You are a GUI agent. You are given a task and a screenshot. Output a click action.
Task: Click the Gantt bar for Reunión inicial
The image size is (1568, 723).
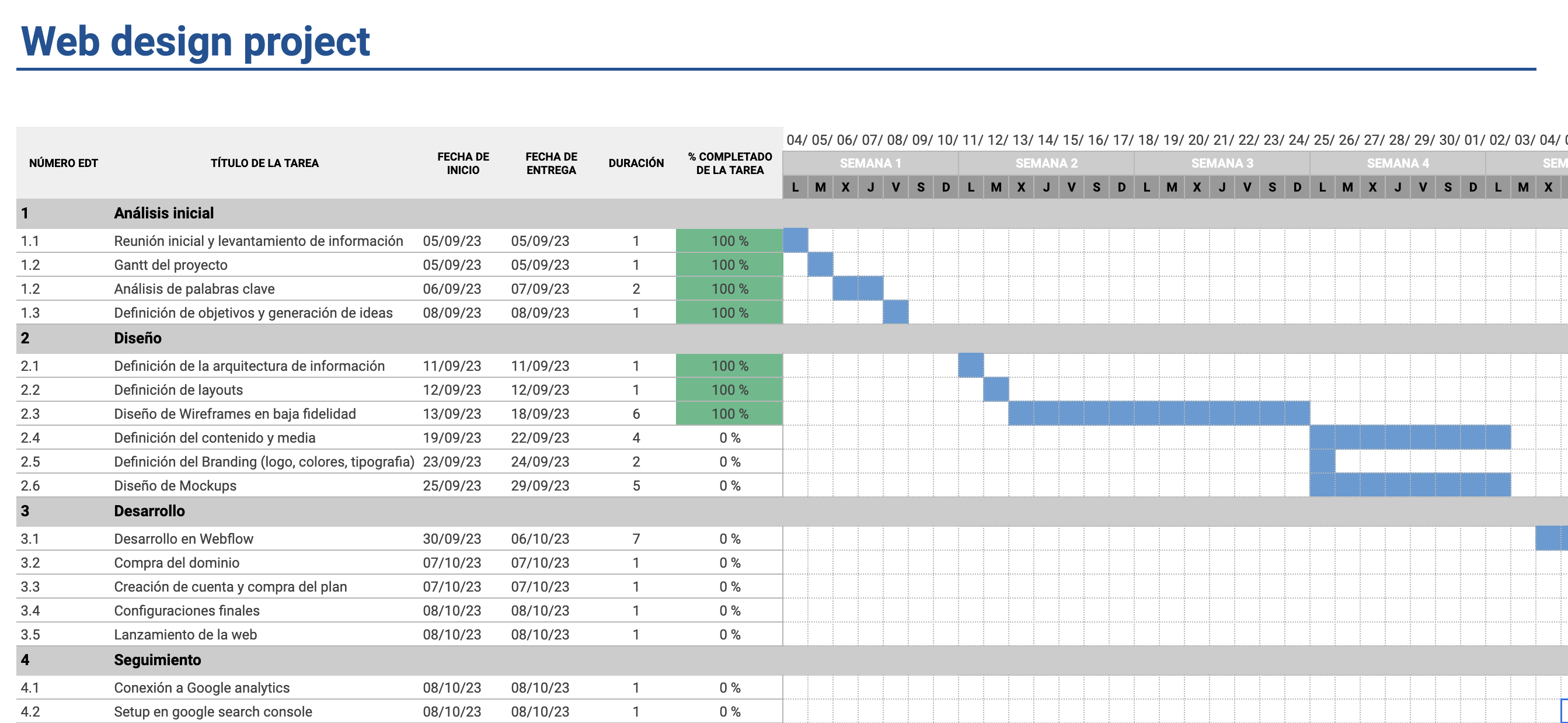click(x=796, y=240)
